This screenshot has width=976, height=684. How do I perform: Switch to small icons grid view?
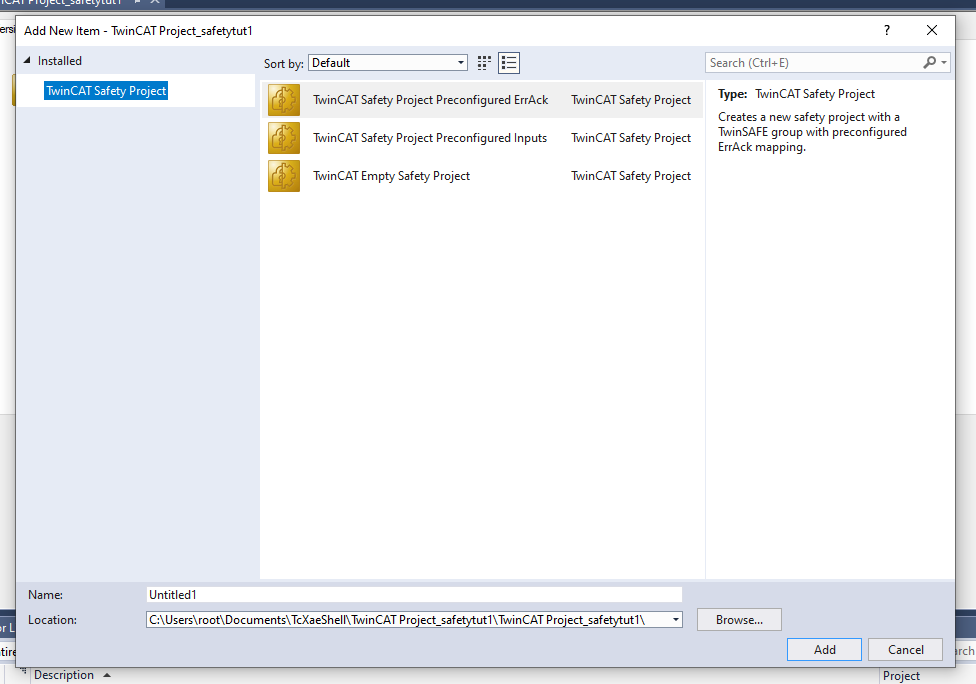click(484, 63)
